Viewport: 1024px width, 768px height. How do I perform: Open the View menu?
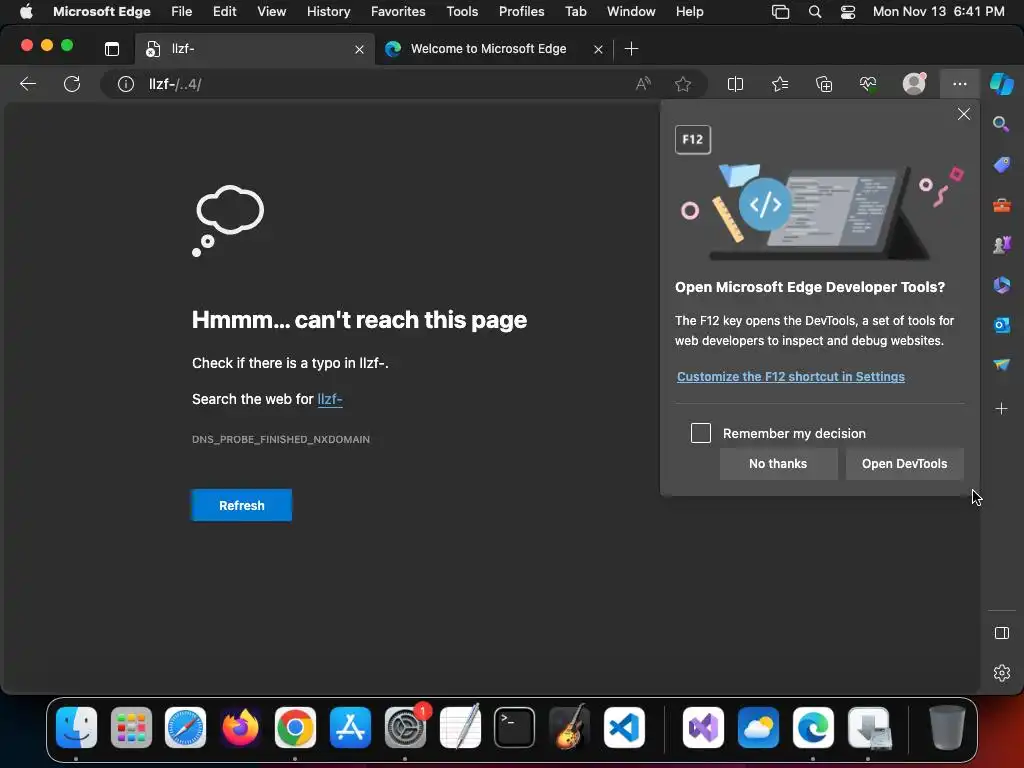click(x=272, y=11)
